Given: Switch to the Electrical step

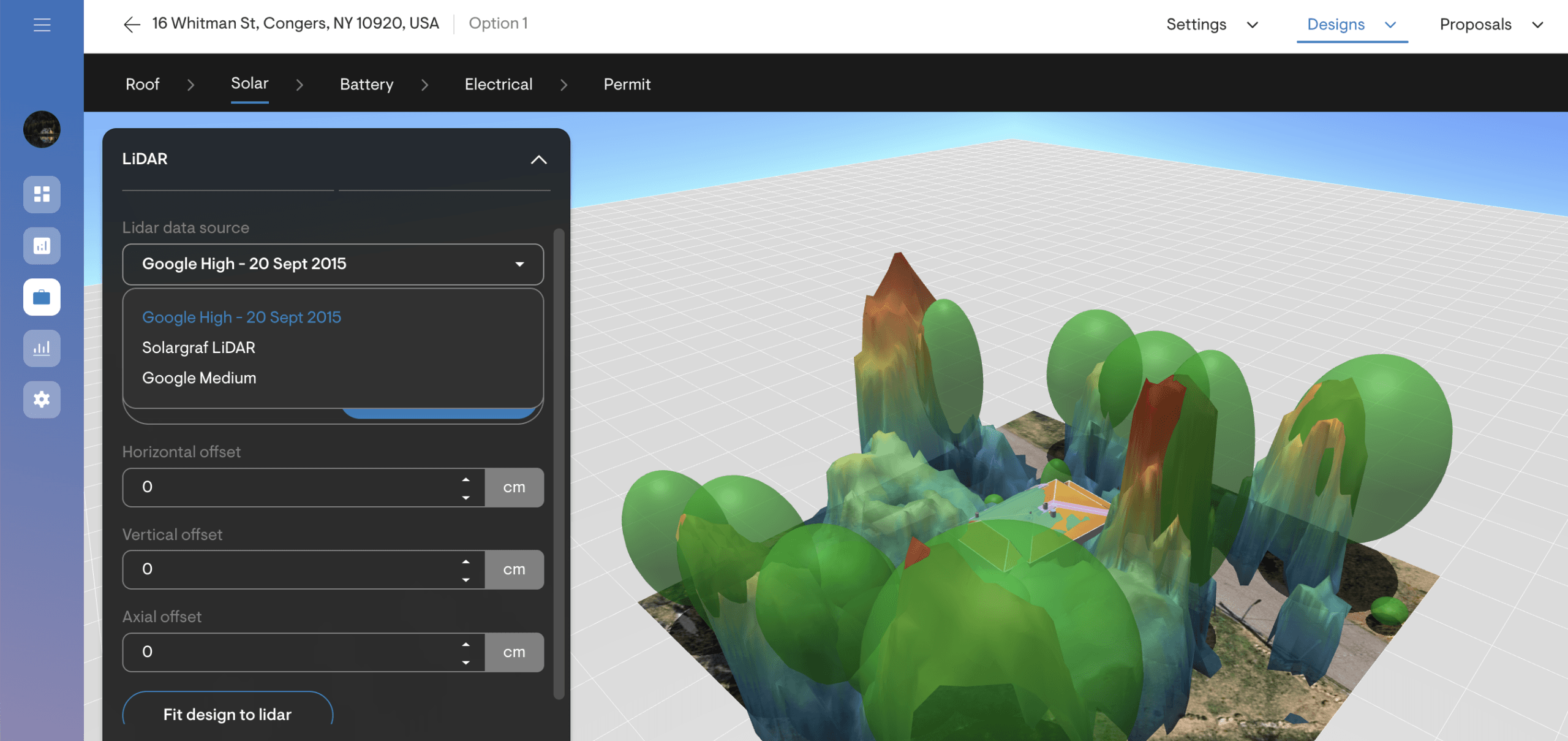Looking at the screenshot, I should [499, 84].
